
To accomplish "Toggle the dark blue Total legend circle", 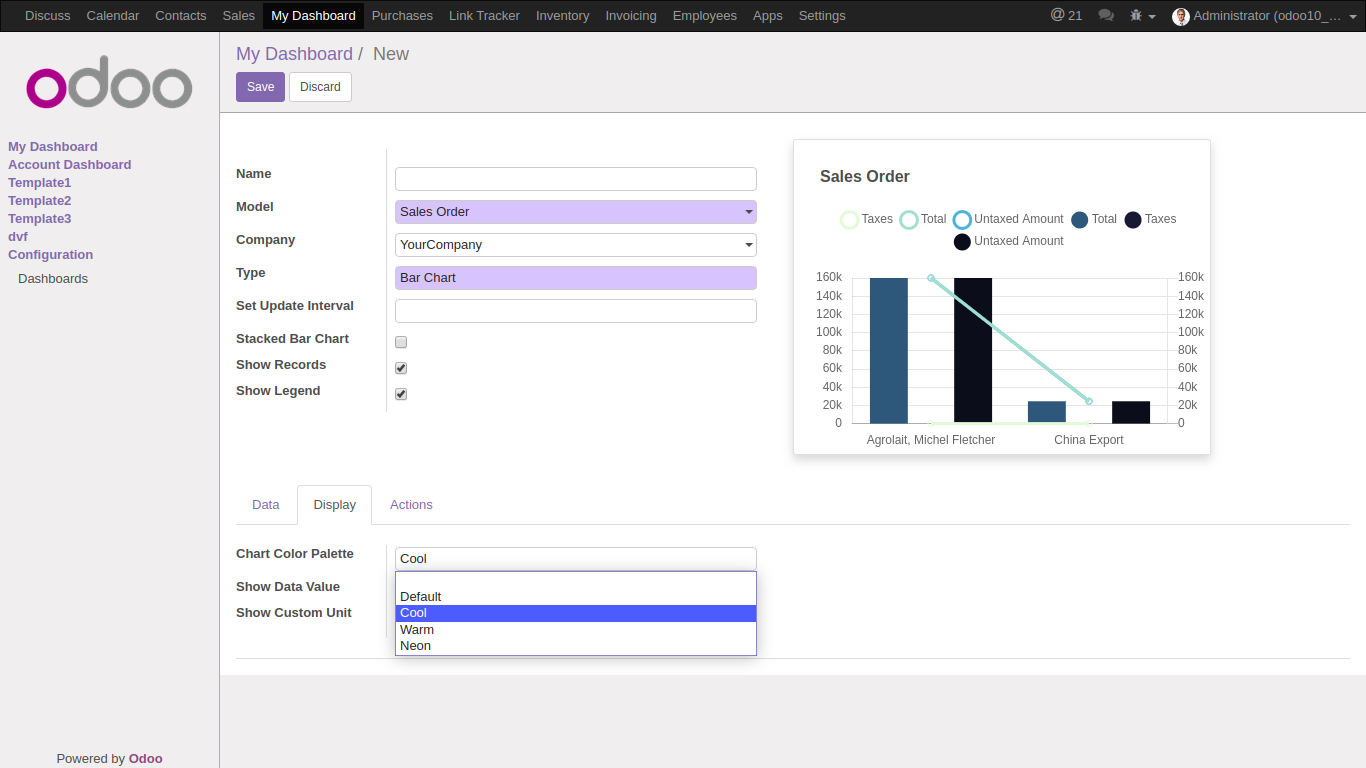I will tap(1079, 220).
